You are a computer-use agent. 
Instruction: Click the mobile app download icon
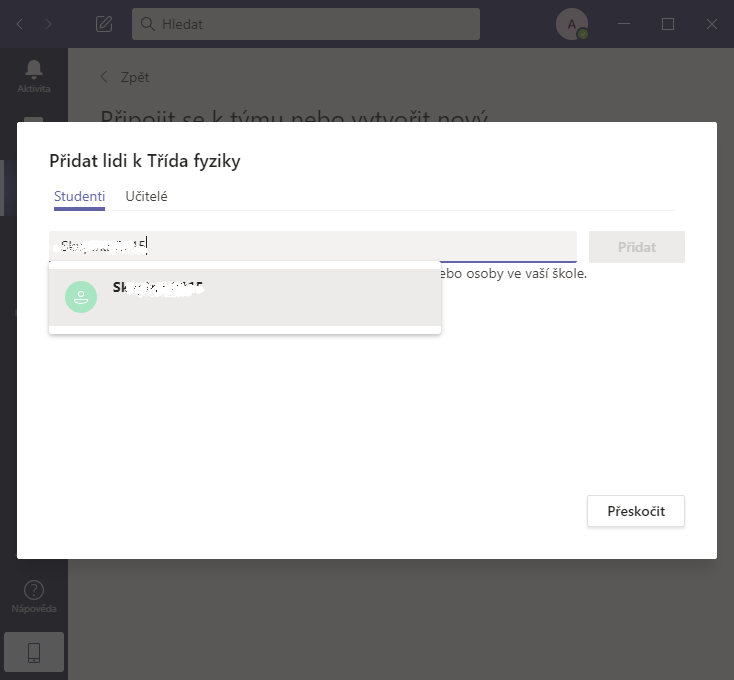click(x=34, y=652)
